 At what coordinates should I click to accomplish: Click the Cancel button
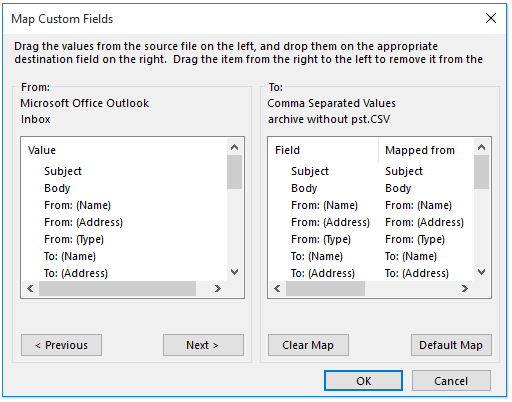click(x=451, y=381)
